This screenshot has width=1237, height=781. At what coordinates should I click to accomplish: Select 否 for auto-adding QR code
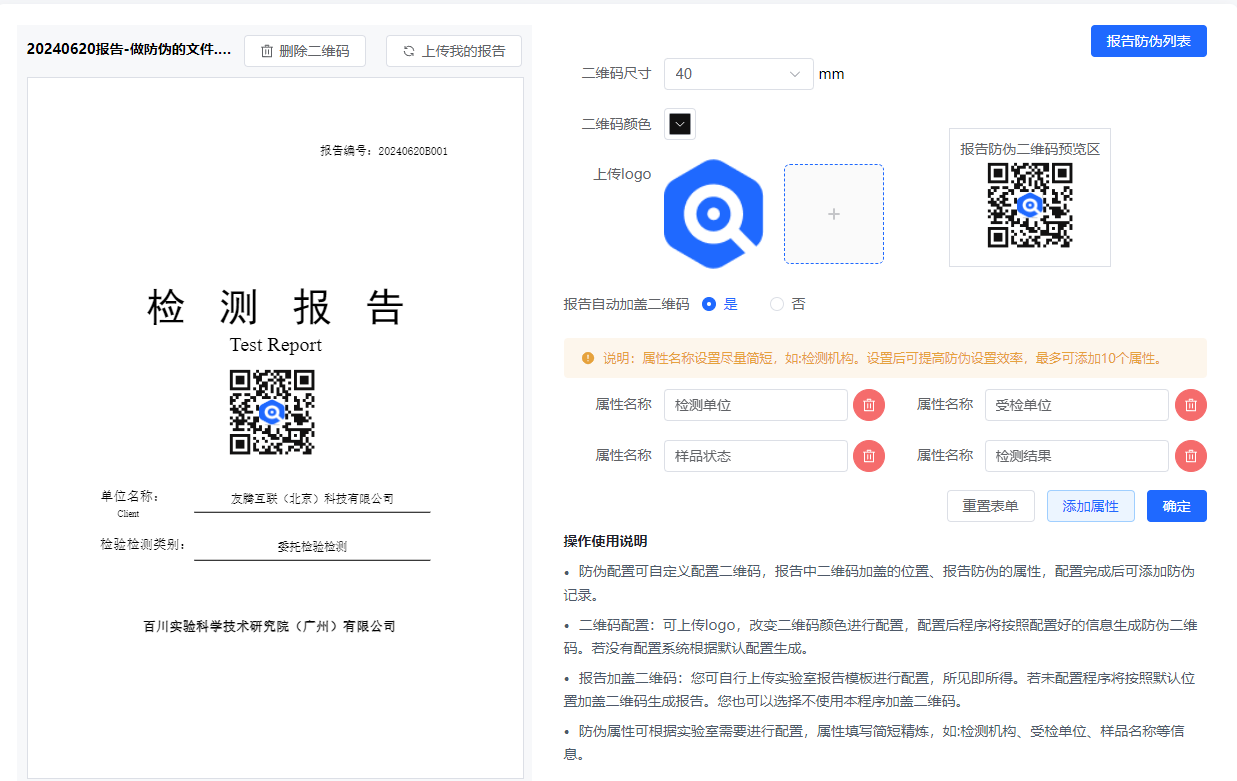787,304
